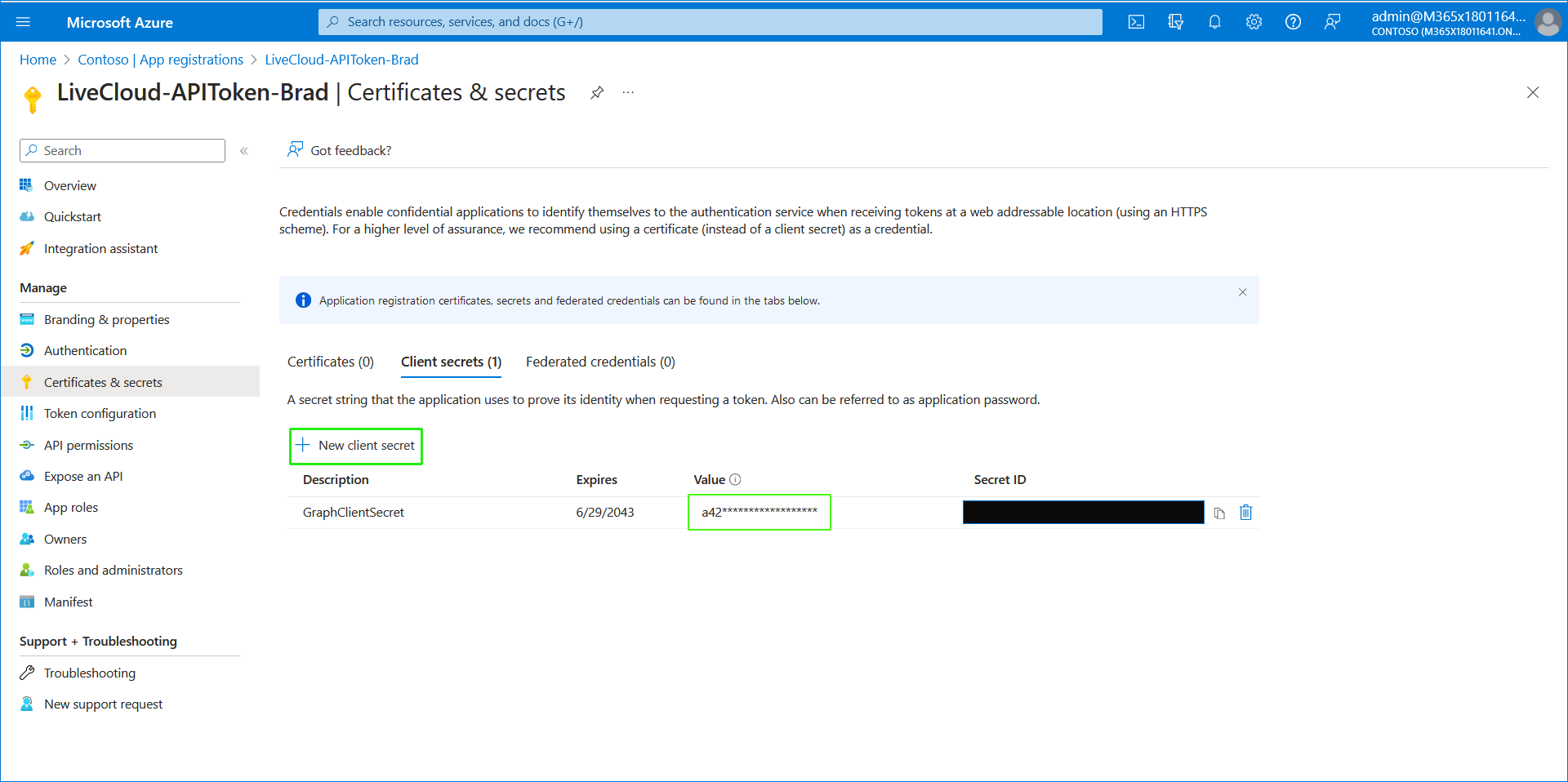This screenshot has height=782, width=1568.
Task: Open the top bar Feedback icon
Action: (1332, 22)
